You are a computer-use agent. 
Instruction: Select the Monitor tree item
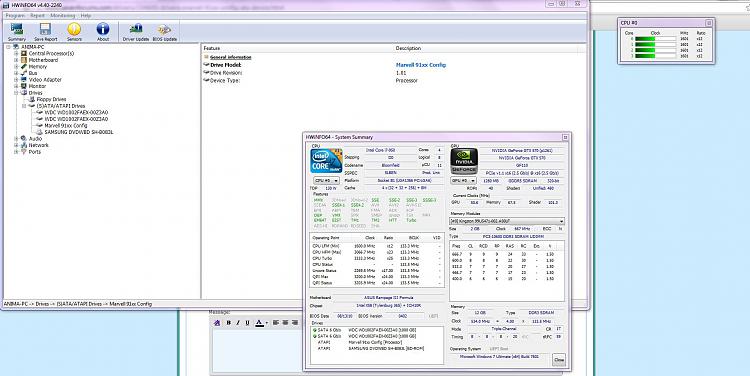[x=37, y=86]
